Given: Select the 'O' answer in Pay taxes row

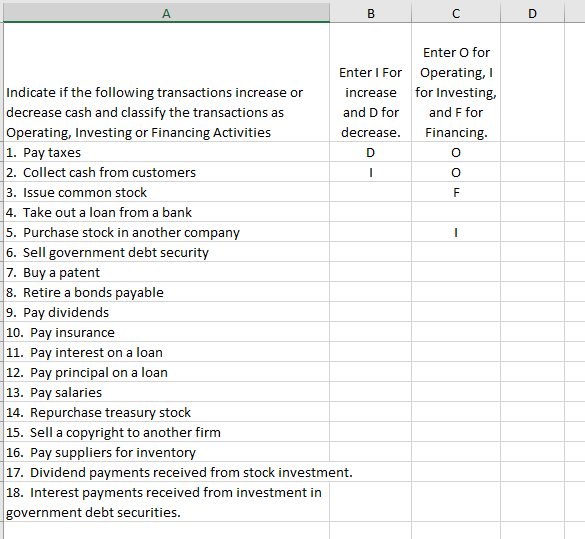Looking at the screenshot, I should pos(456,152).
